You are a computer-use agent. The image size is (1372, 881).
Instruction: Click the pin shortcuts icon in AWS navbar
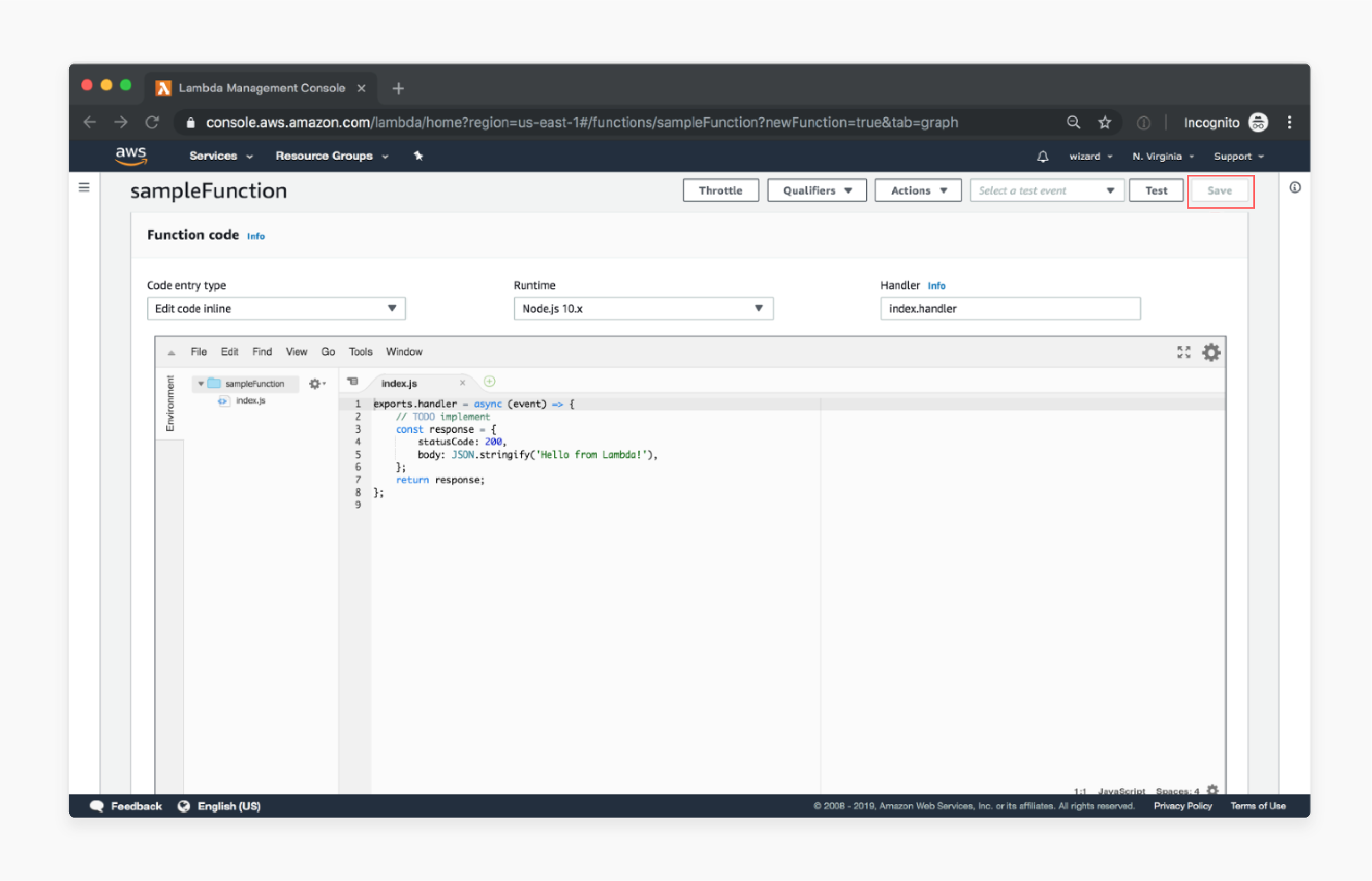418,156
